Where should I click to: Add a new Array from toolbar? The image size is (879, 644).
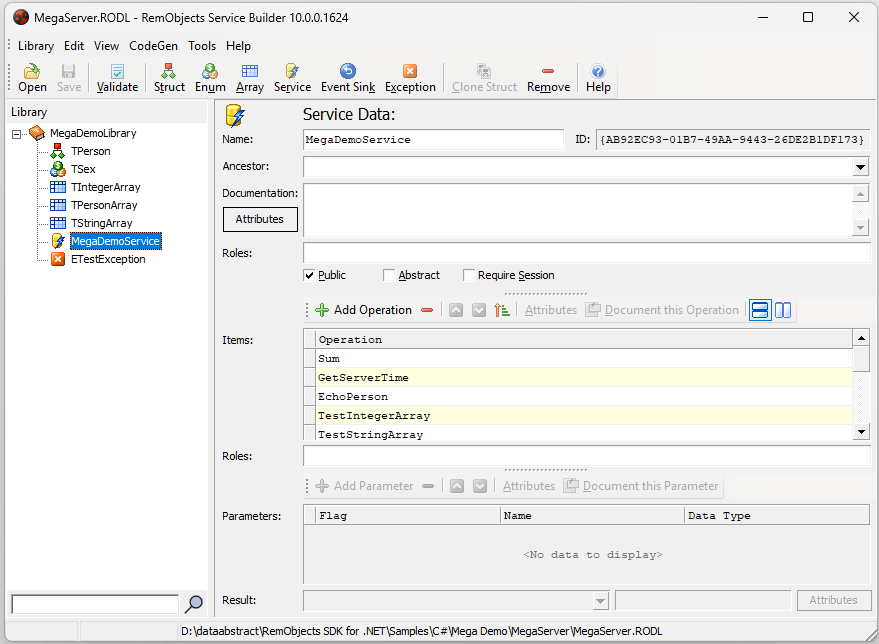(x=249, y=78)
